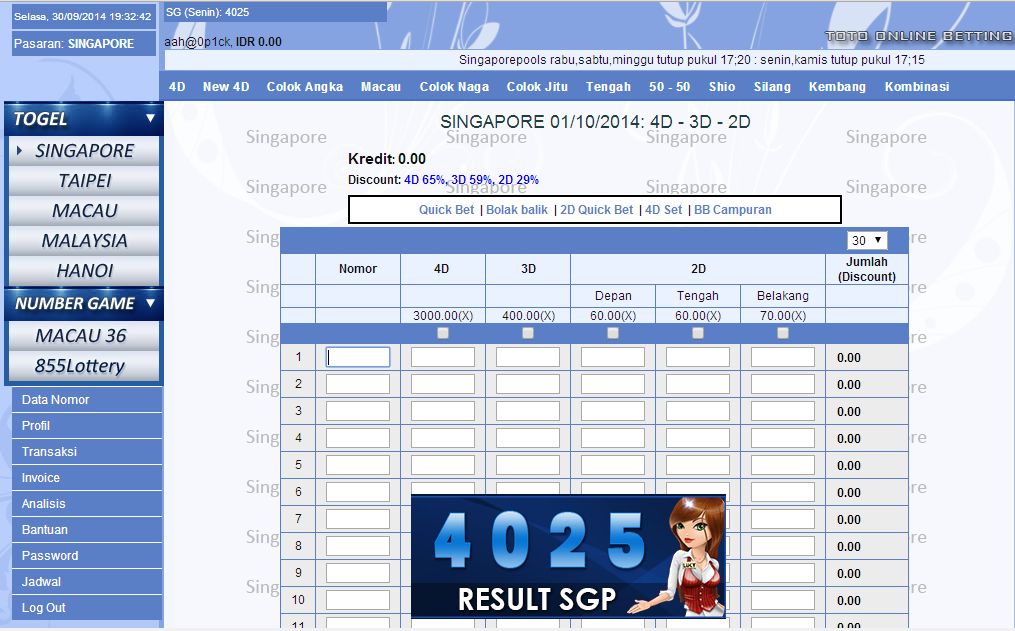Focus Nomor input in row 1
Screen dimensions: 1015x631
(x=358, y=357)
